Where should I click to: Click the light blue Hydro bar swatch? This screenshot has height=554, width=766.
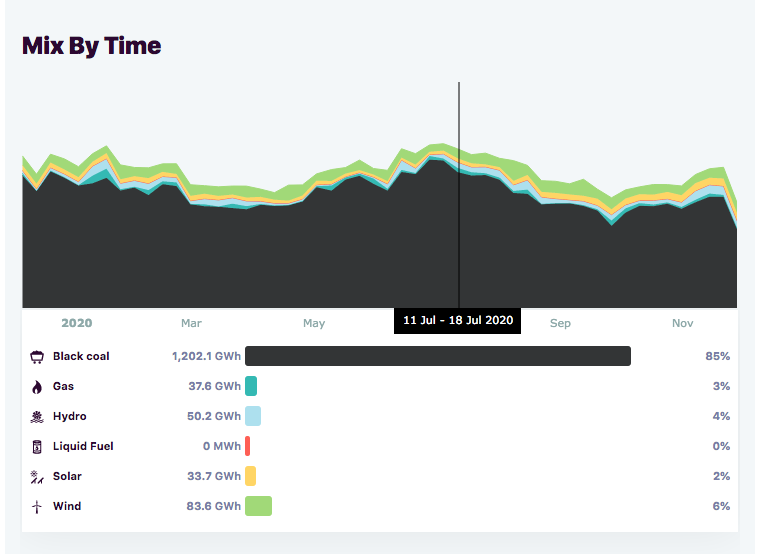(253, 416)
